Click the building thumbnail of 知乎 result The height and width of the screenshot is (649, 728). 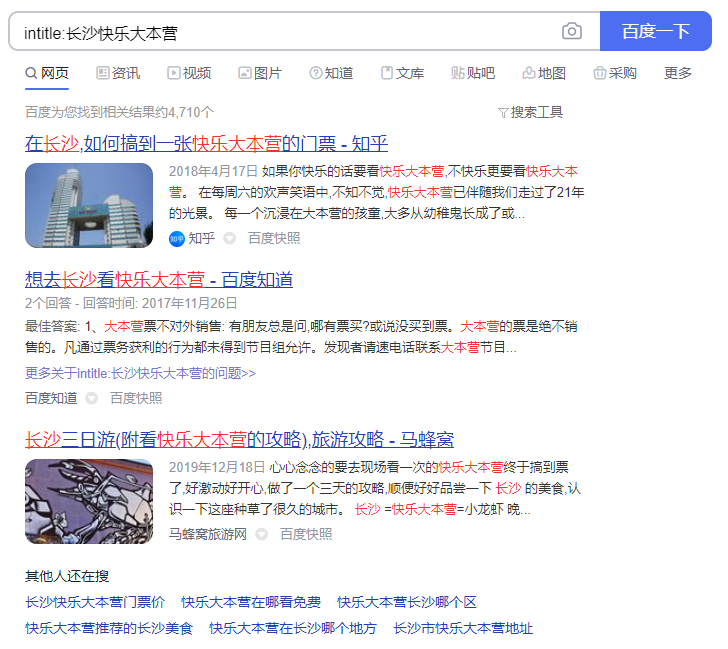click(89, 205)
